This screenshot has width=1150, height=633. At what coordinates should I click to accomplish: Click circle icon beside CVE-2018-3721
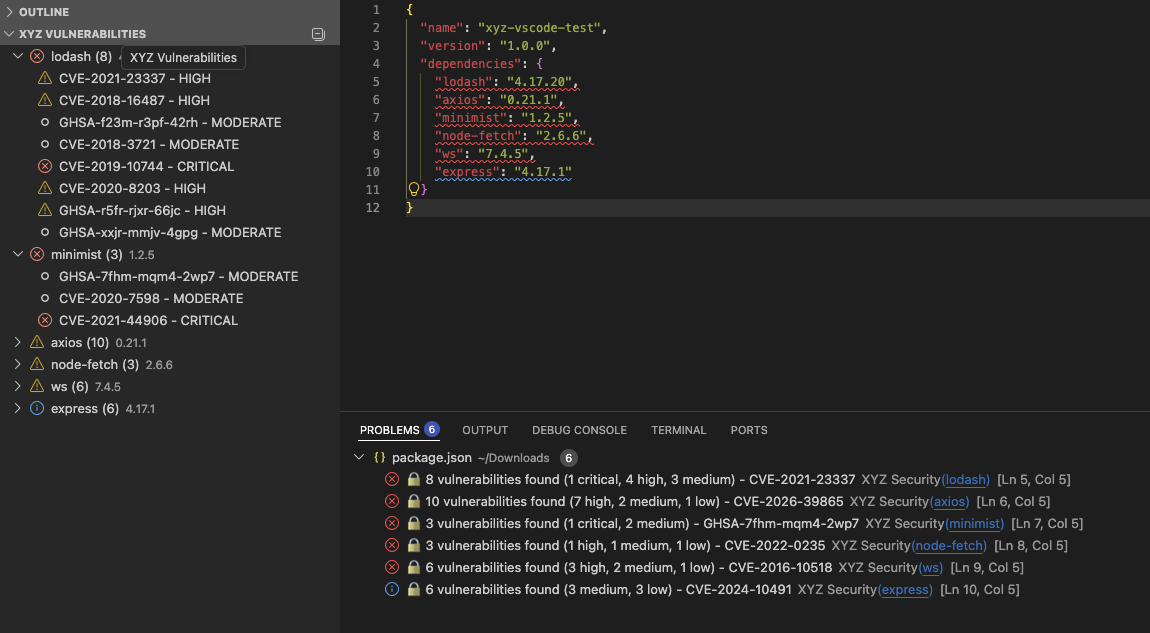point(45,144)
